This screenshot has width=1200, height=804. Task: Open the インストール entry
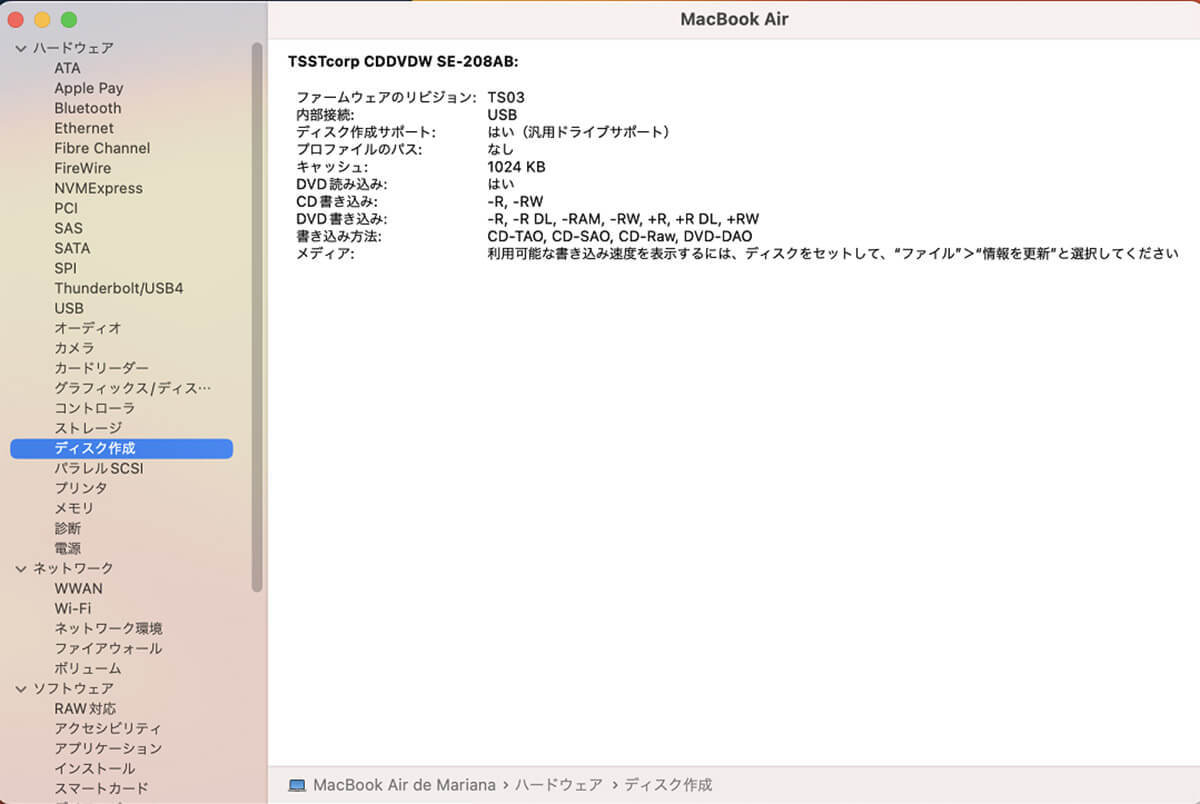tap(95, 768)
